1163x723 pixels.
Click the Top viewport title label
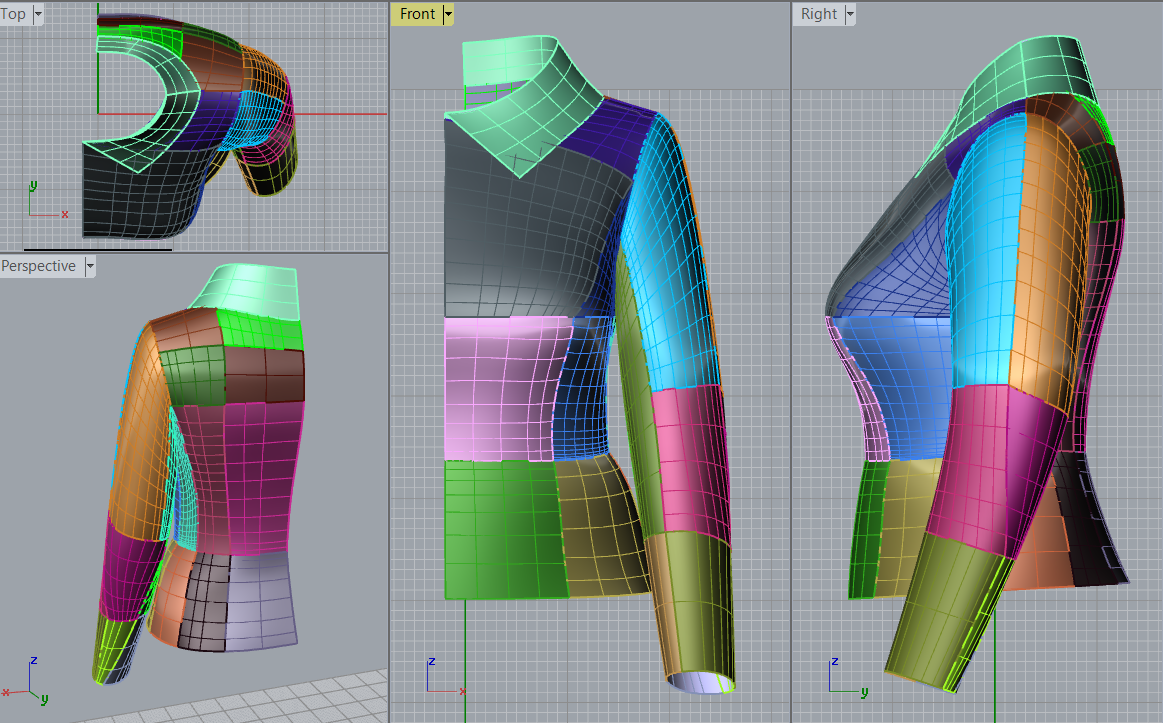(14, 14)
